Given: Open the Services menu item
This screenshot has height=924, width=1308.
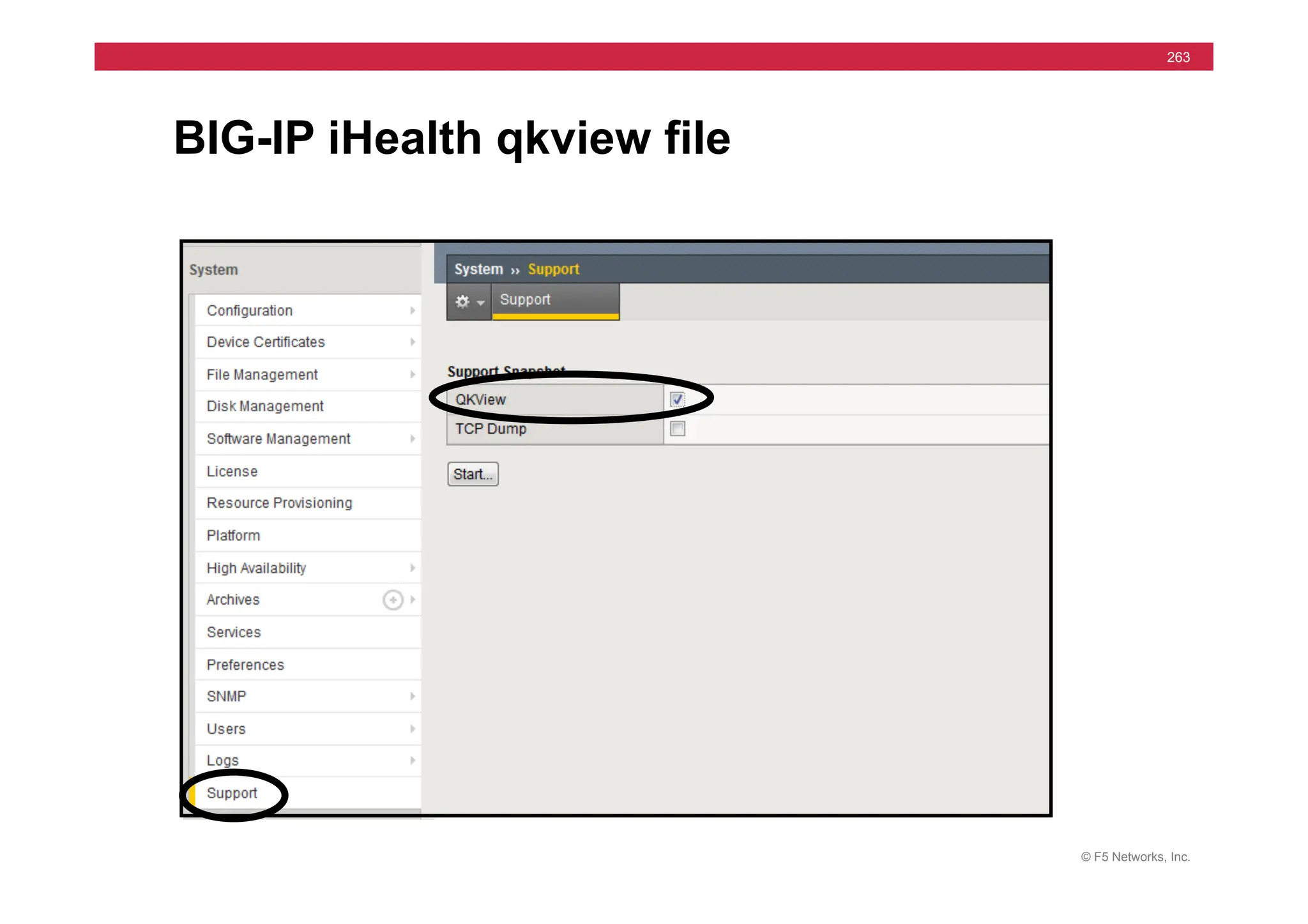Looking at the screenshot, I should click(308, 632).
